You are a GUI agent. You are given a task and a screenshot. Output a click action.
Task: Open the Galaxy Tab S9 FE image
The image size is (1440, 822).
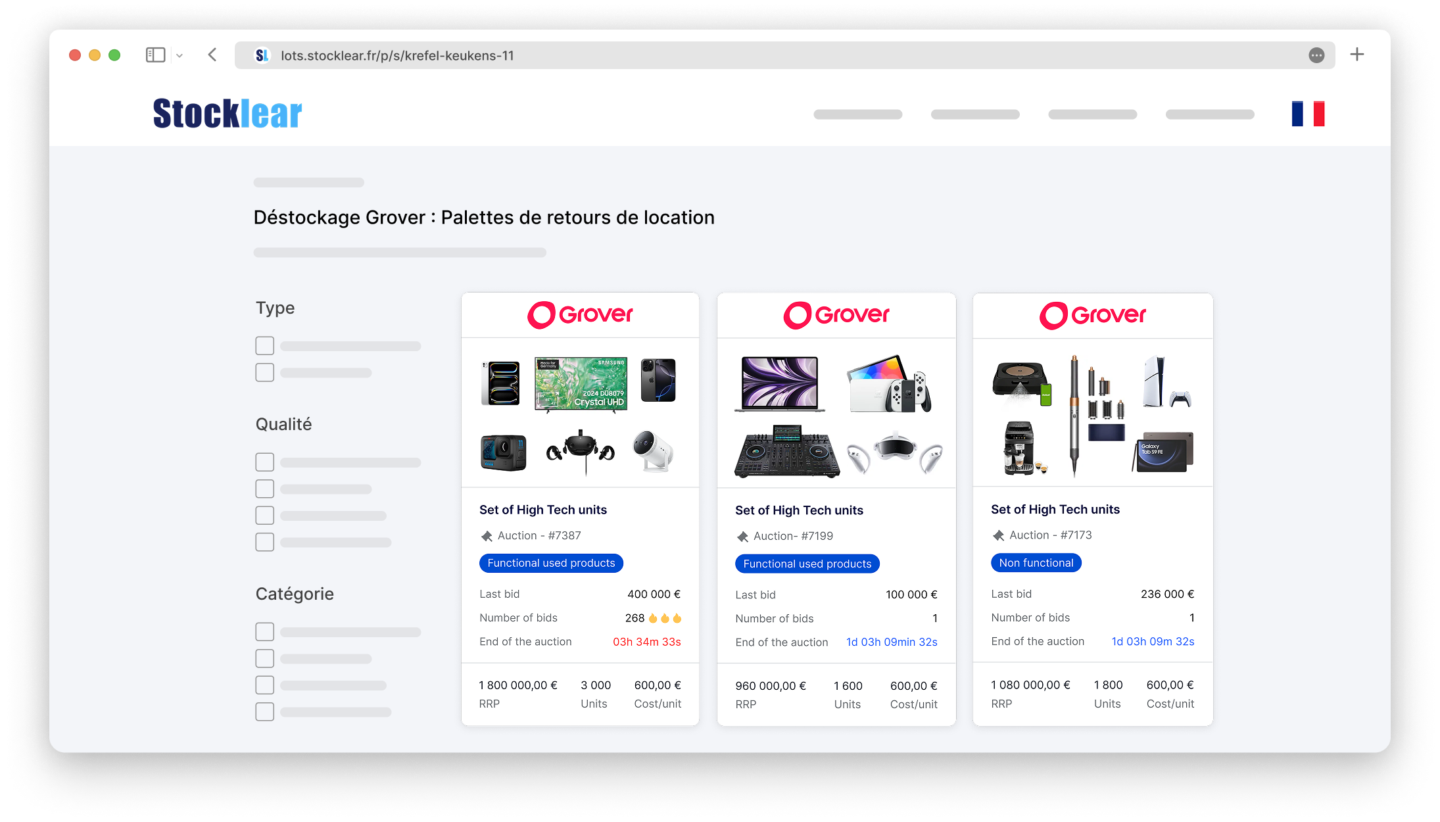point(1163,452)
